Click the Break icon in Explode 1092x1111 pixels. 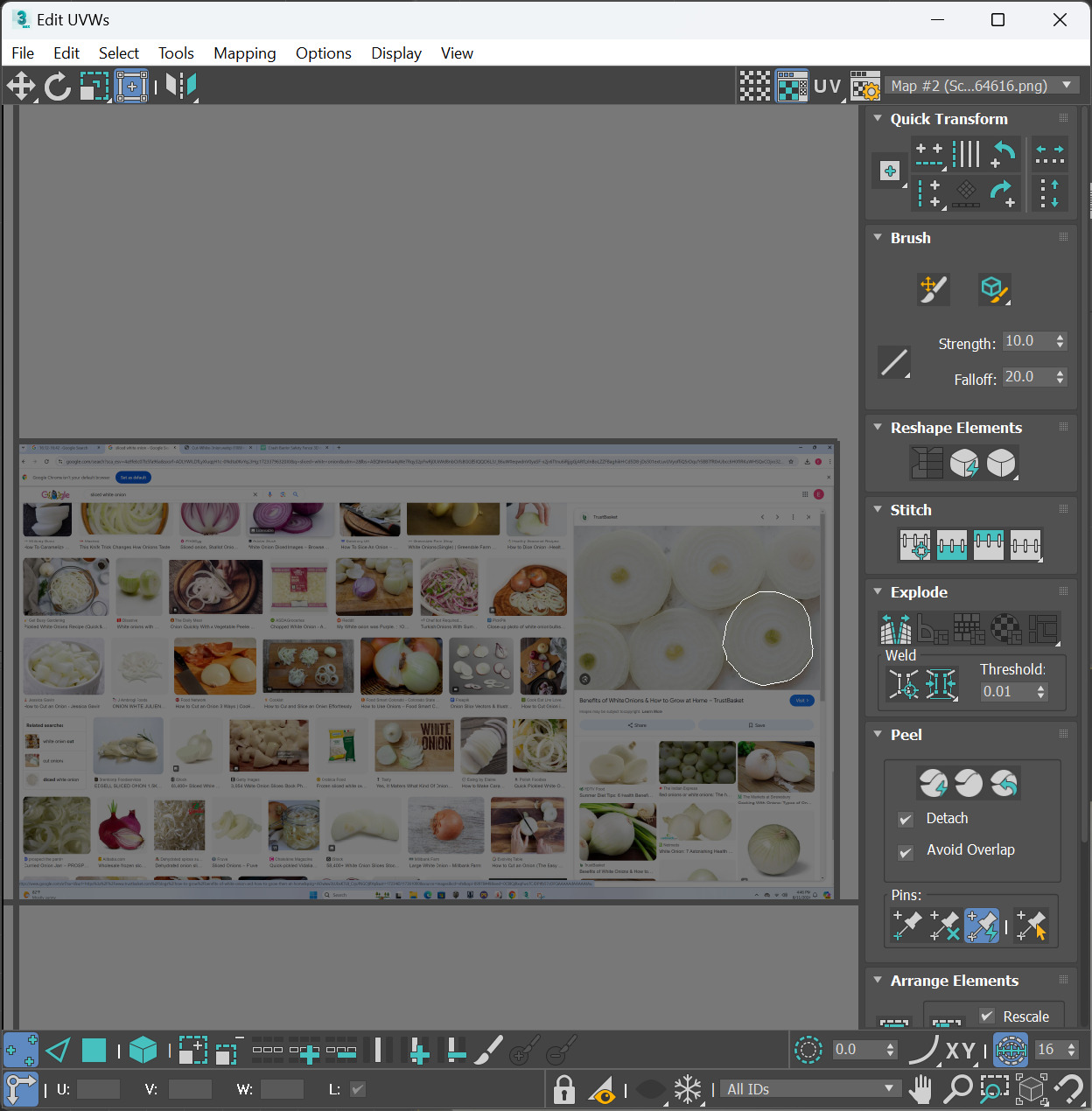(x=895, y=627)
